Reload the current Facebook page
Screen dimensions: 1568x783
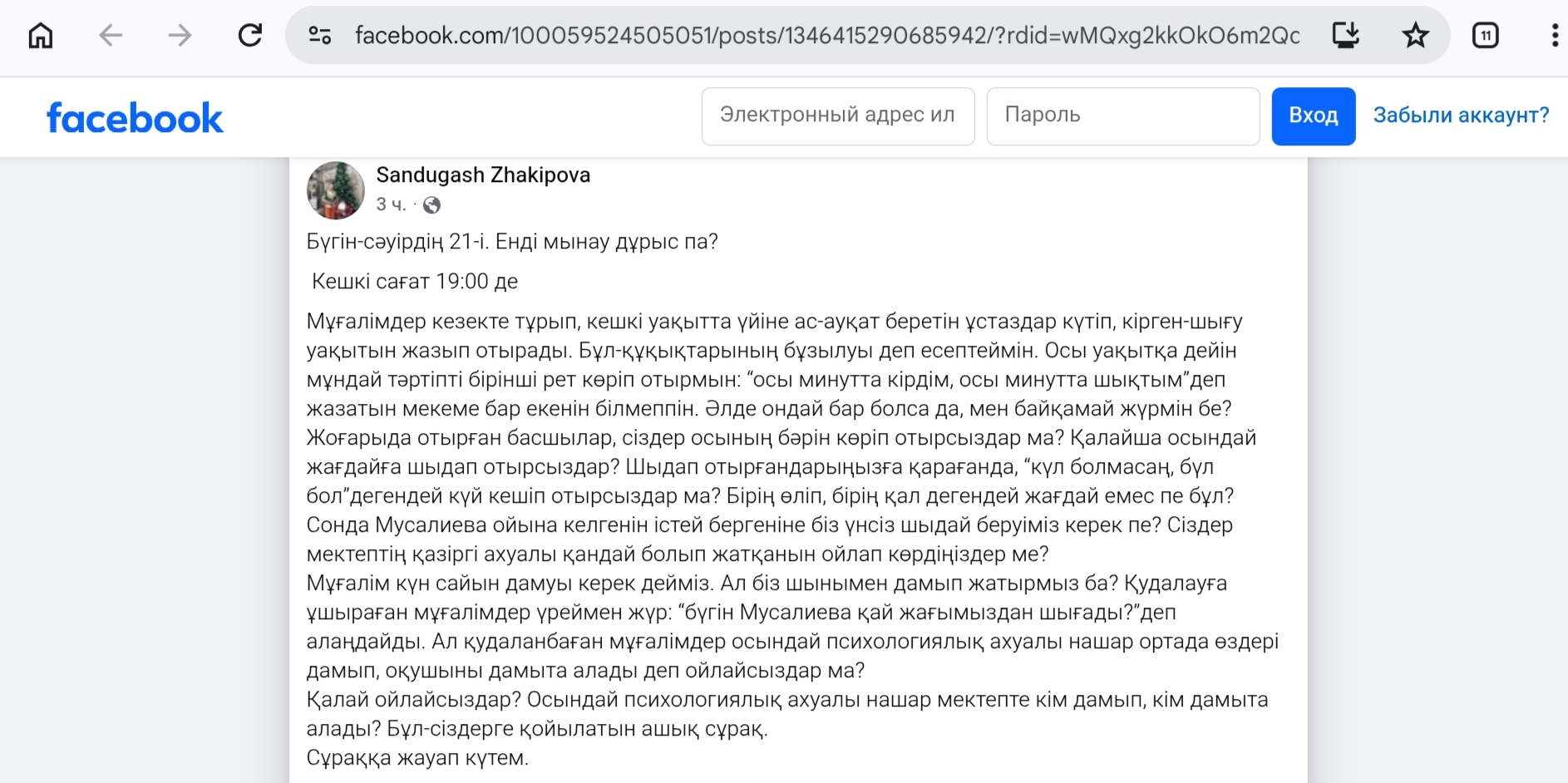(250, 35)
